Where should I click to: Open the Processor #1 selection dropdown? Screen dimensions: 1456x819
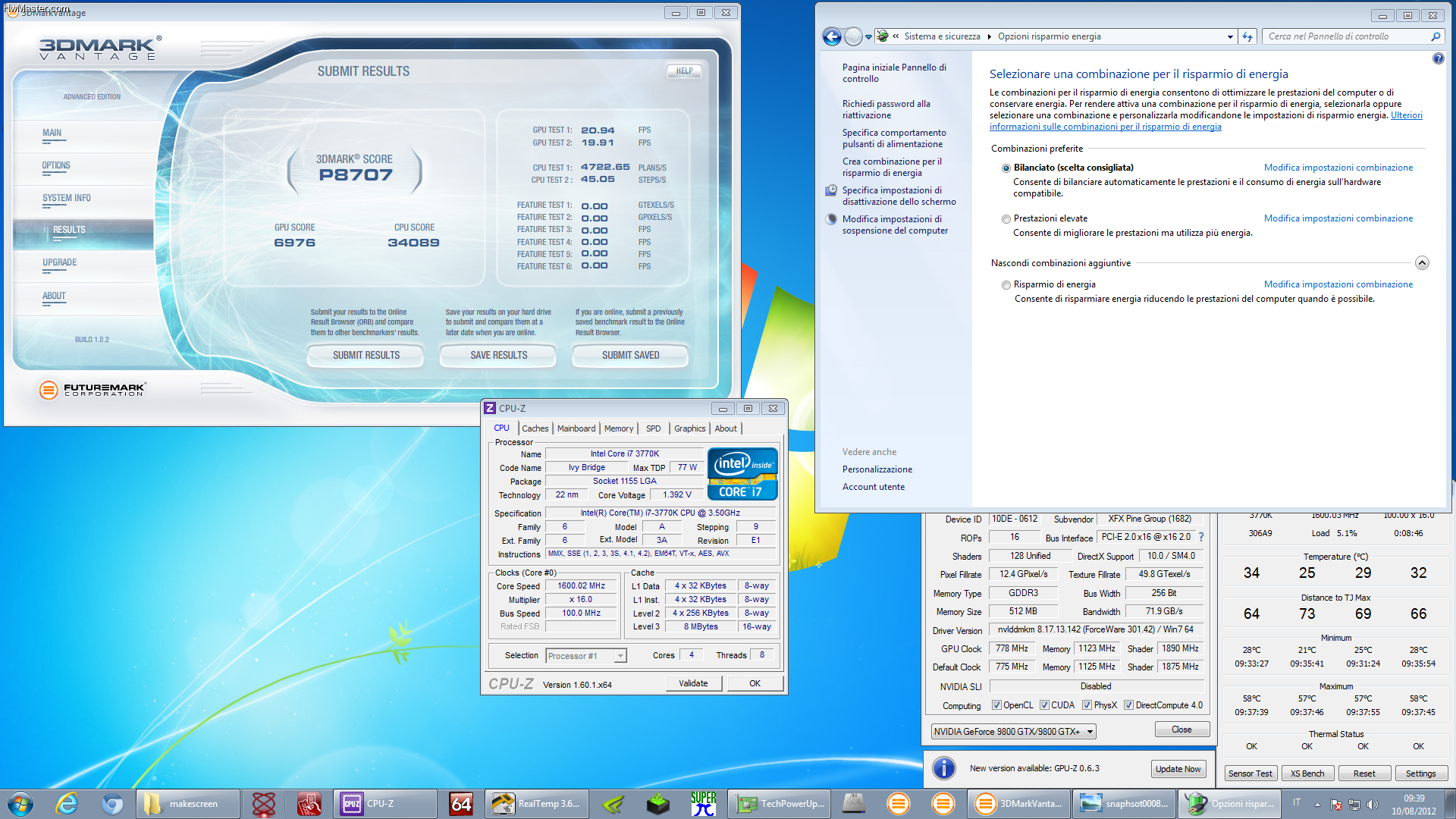coord(585,656)
